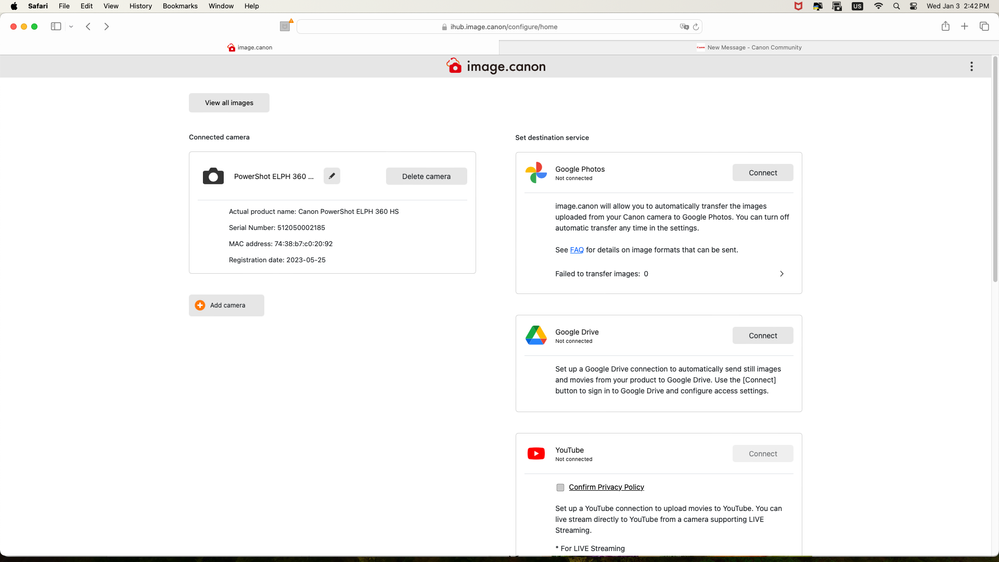Open the FAQ link
This screenshot has width=999, height=562.
[576, 250]
